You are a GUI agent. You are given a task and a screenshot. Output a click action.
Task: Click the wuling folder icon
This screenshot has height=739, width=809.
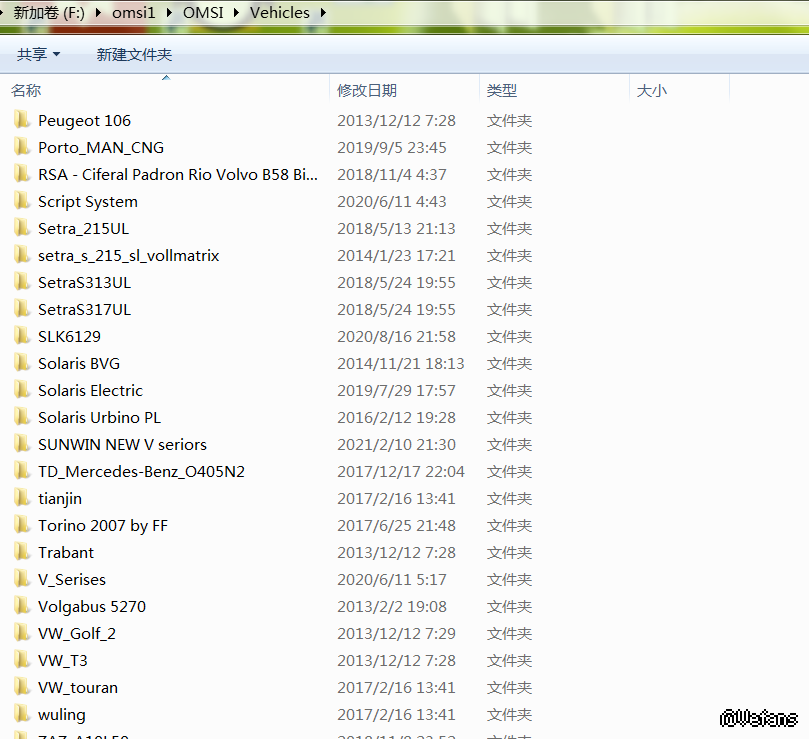coord(22,714)
